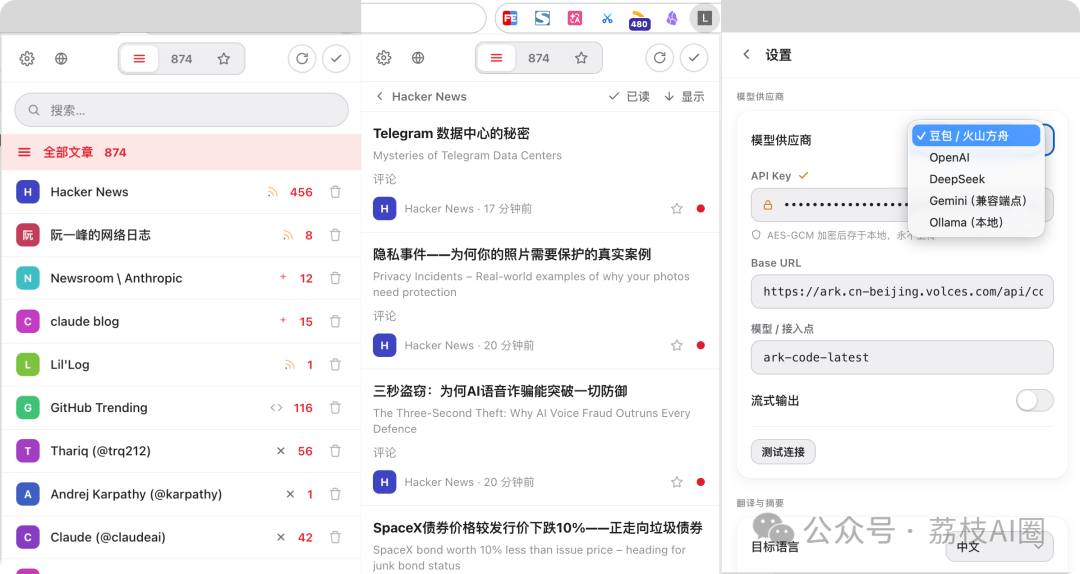Star the 三秒盗窃 article
The image size is (1080, 574).
[676, 482]
